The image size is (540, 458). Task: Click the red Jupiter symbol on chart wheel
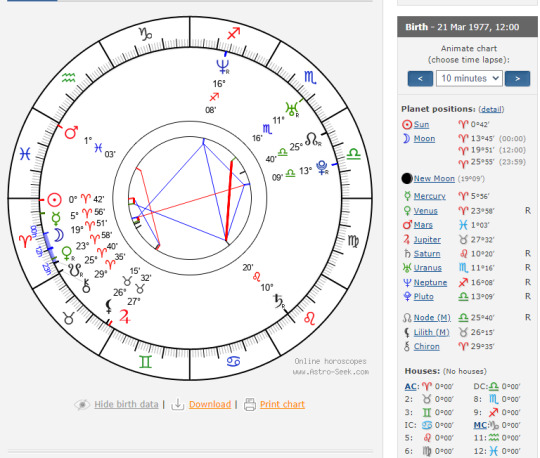pos(125,316)
